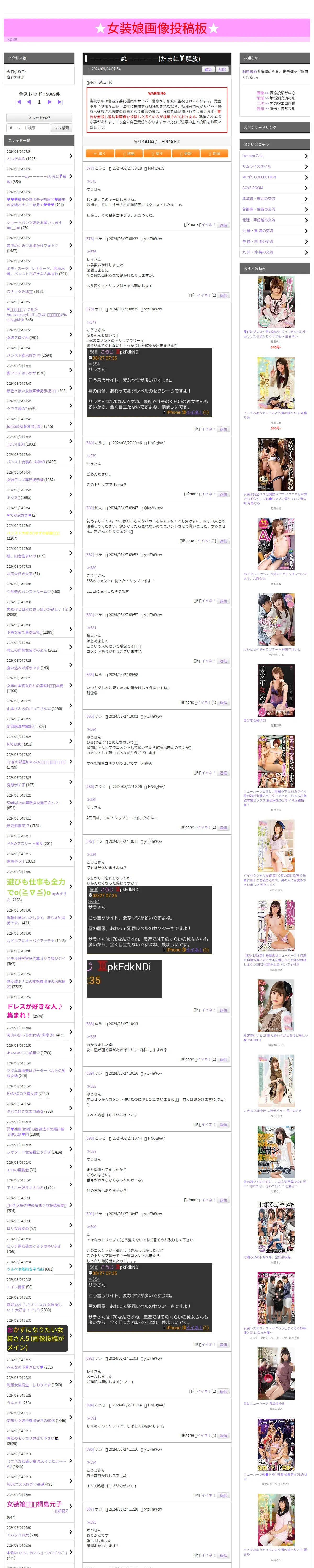Click the embedded quoted-post image in post 579
314x1568 pixels.
tap(149, 383)
